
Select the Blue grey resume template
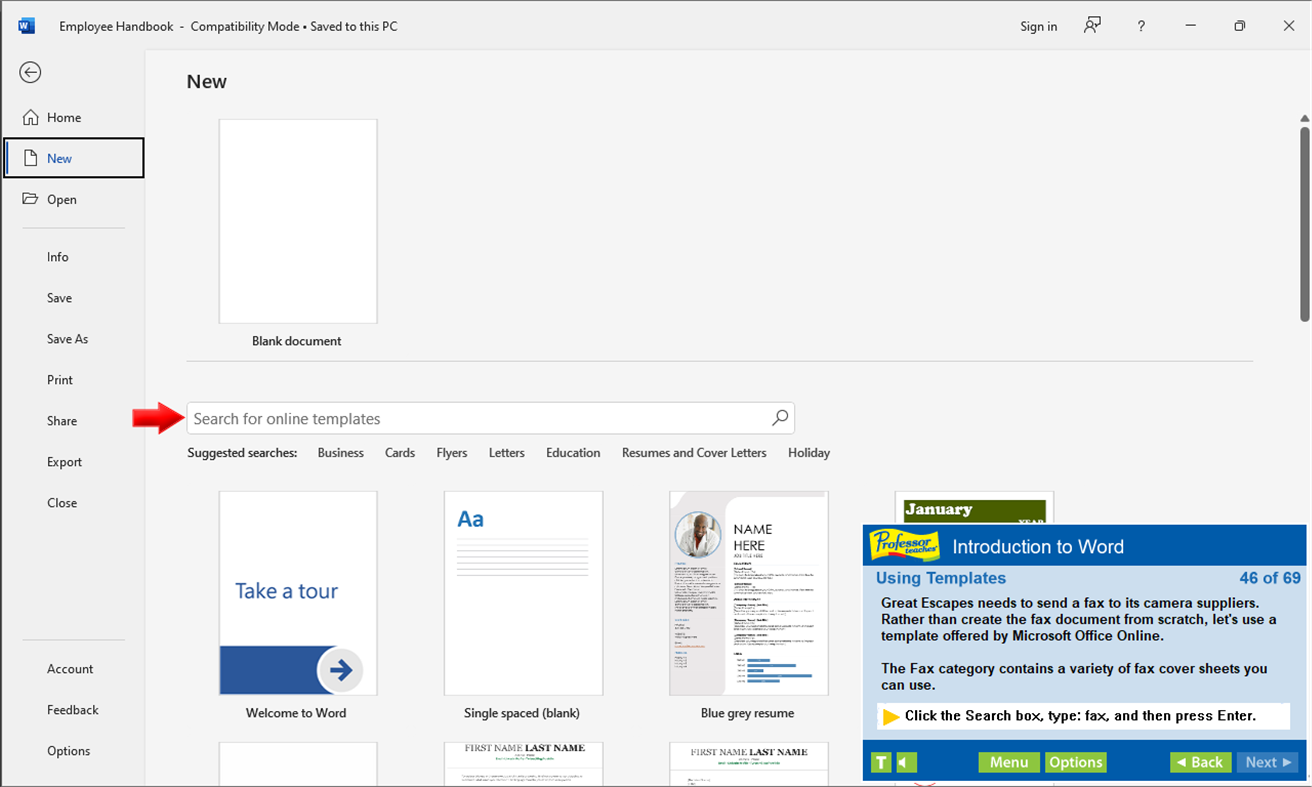click(748, 593)
